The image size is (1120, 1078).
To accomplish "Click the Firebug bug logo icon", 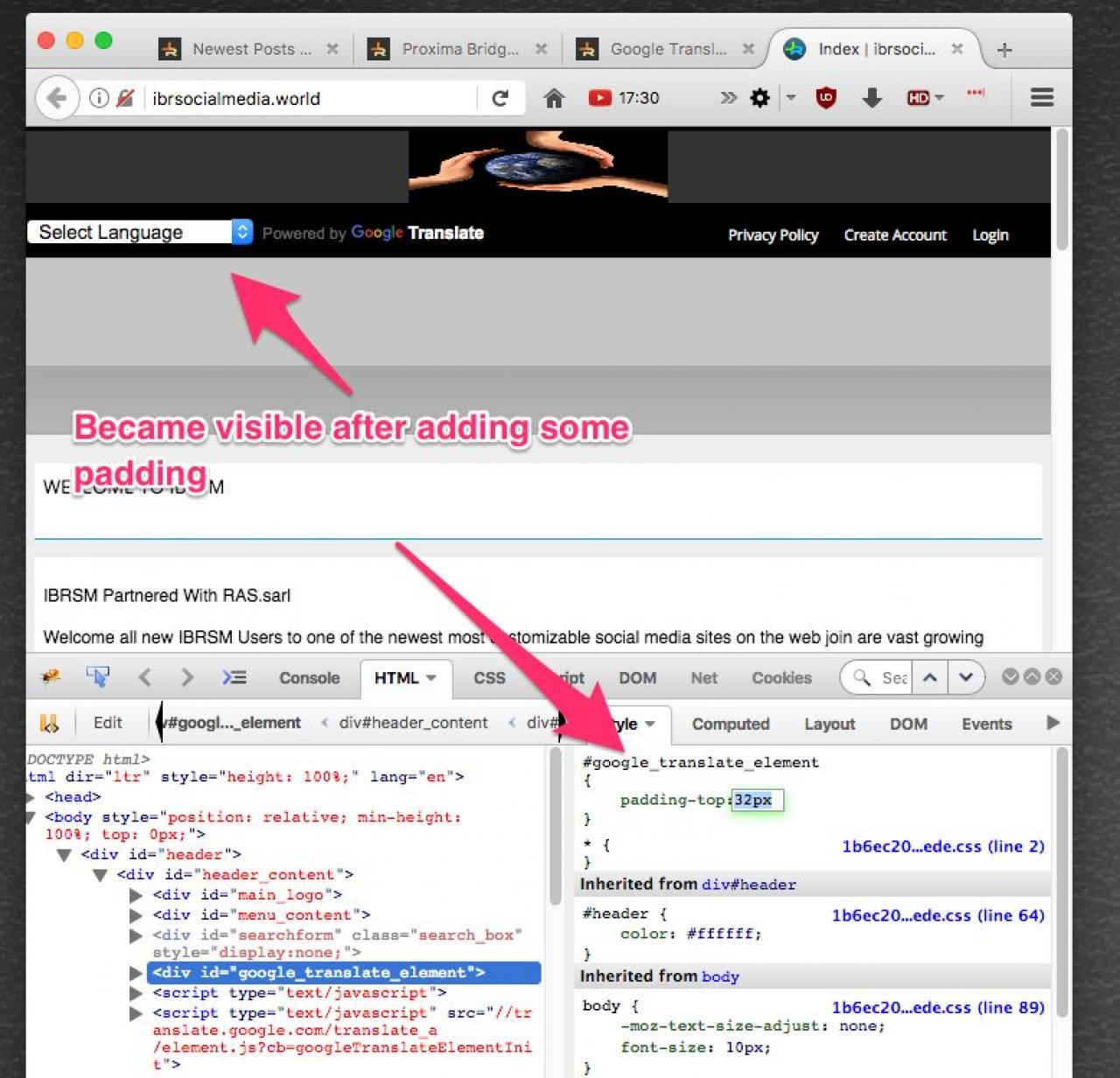I will pyautogui.click(x=51, y=676).
